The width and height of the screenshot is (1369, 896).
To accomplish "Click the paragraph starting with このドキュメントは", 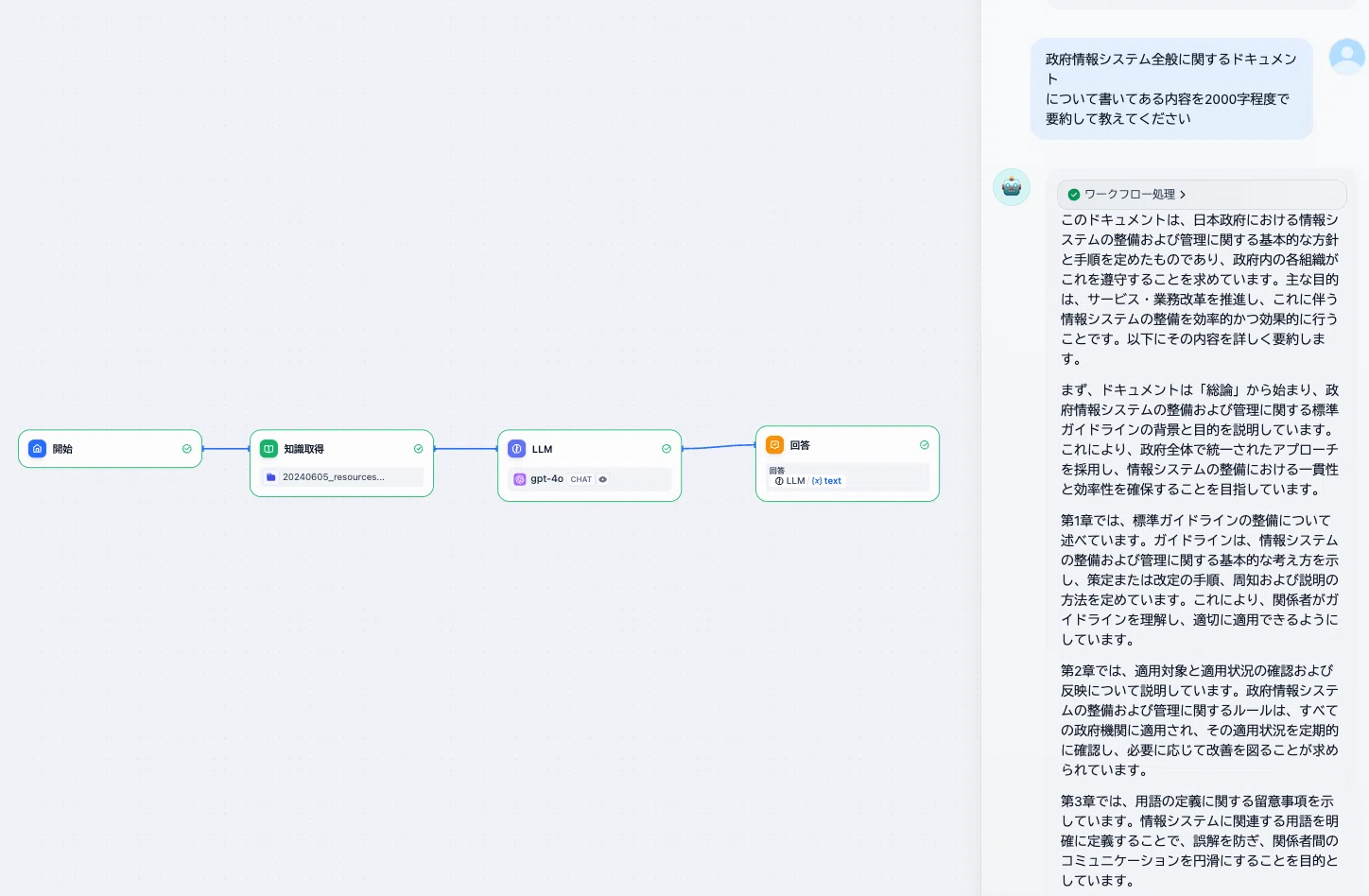I will 1200,289.
